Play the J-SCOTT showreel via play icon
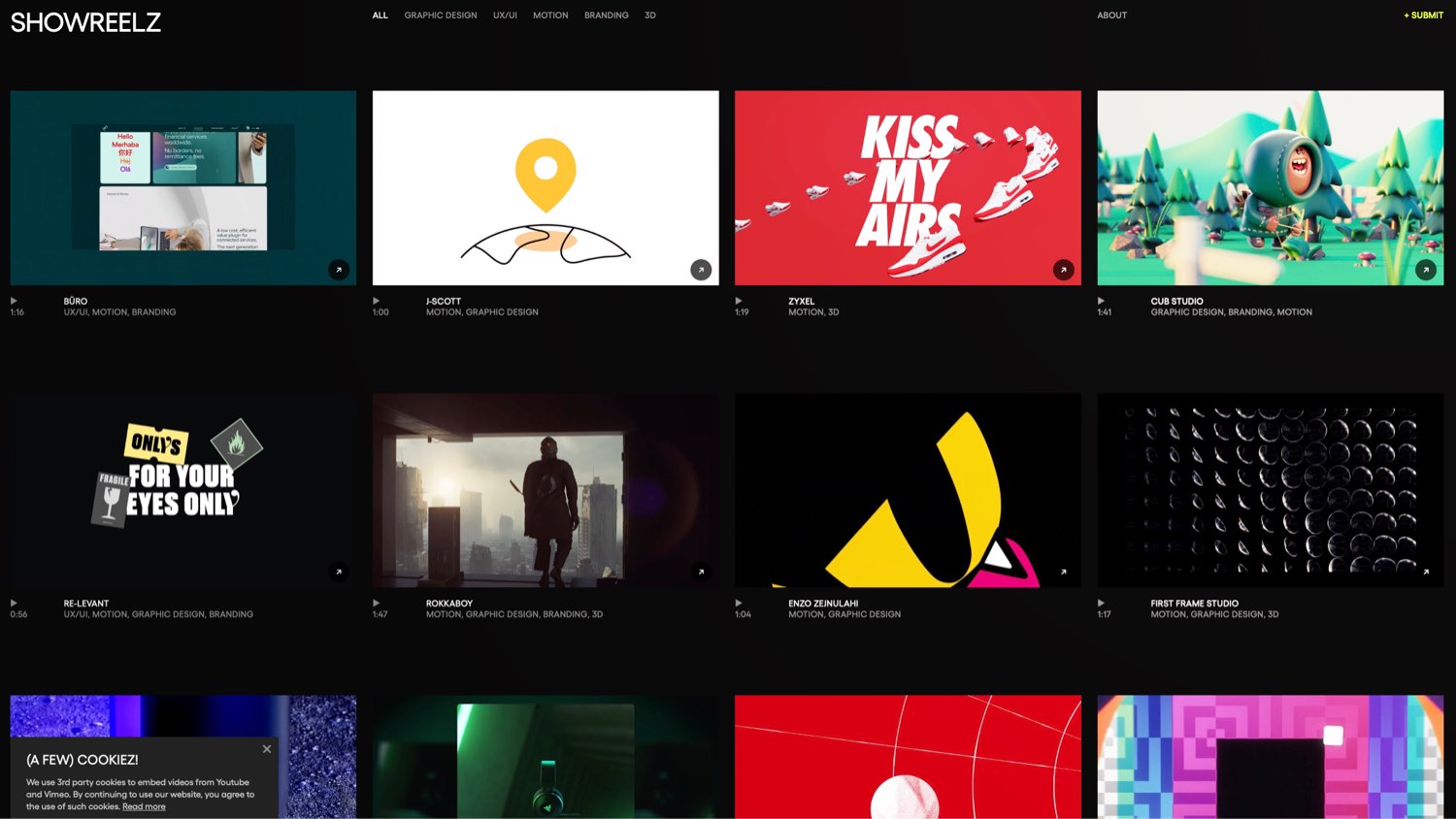Image resolution: width=1456 pixels, height=819 pixels. pyautogui.click(x=377, y=301)
